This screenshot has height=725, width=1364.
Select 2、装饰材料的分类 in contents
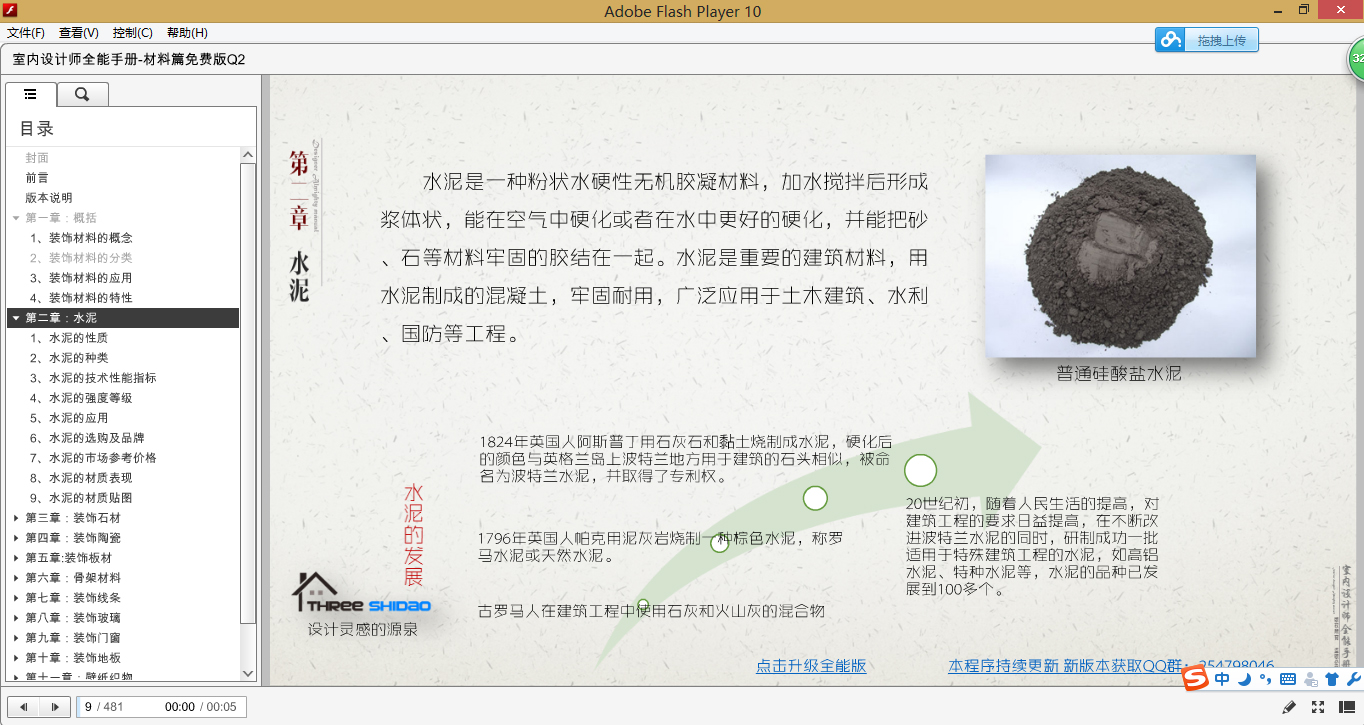point(81,258)
